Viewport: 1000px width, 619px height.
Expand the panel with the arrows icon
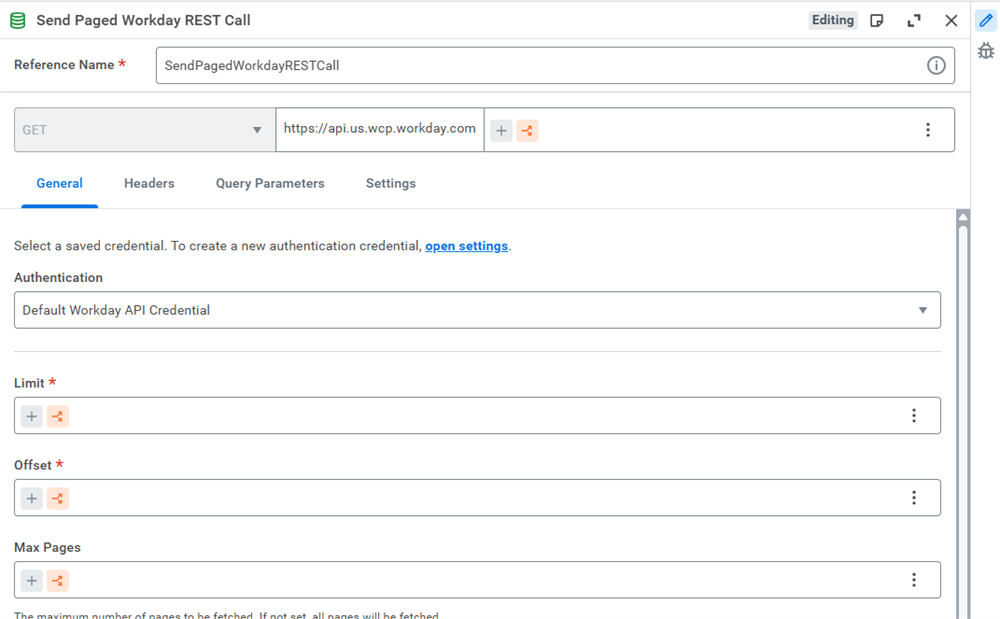pyautogui.click(x=914, y=20)
